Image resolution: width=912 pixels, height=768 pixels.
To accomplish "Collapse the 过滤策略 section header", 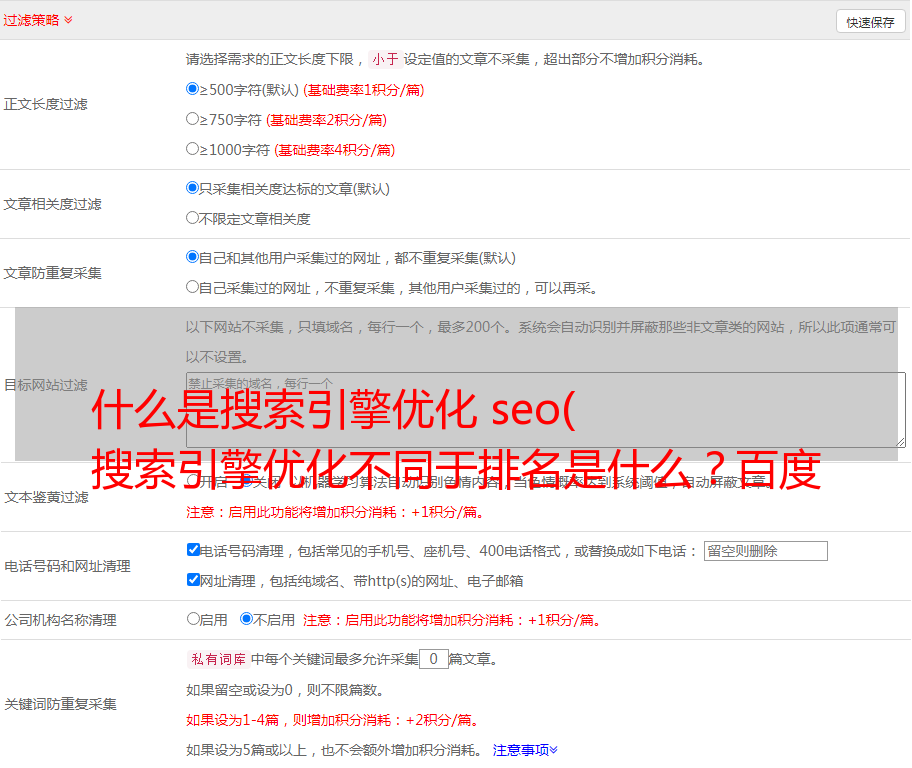I will click(x=38, y=20).
